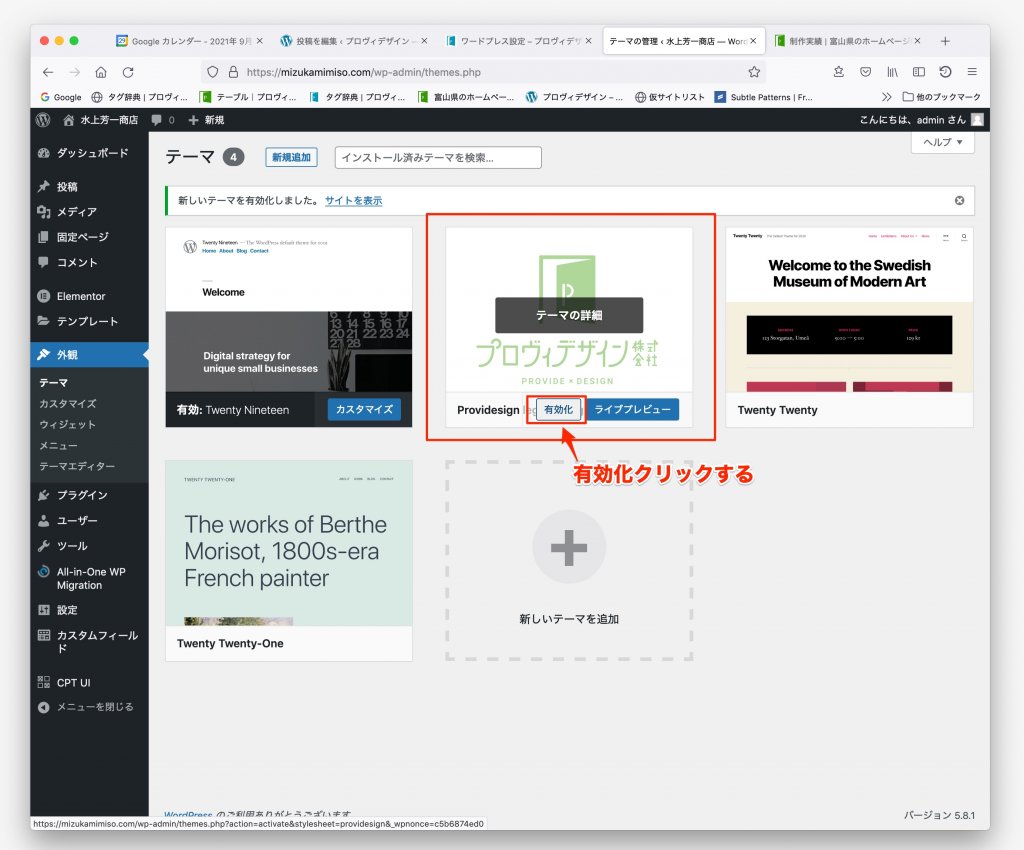Click the サイトを表示 link

(x=353, y=201)
